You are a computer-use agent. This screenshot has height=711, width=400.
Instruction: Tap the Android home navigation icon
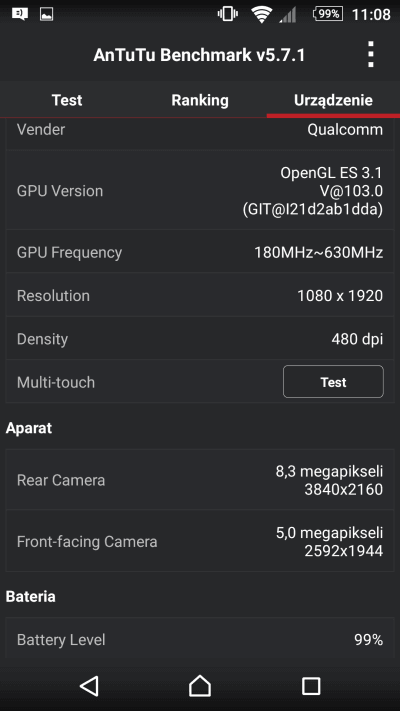coord(200,686)
